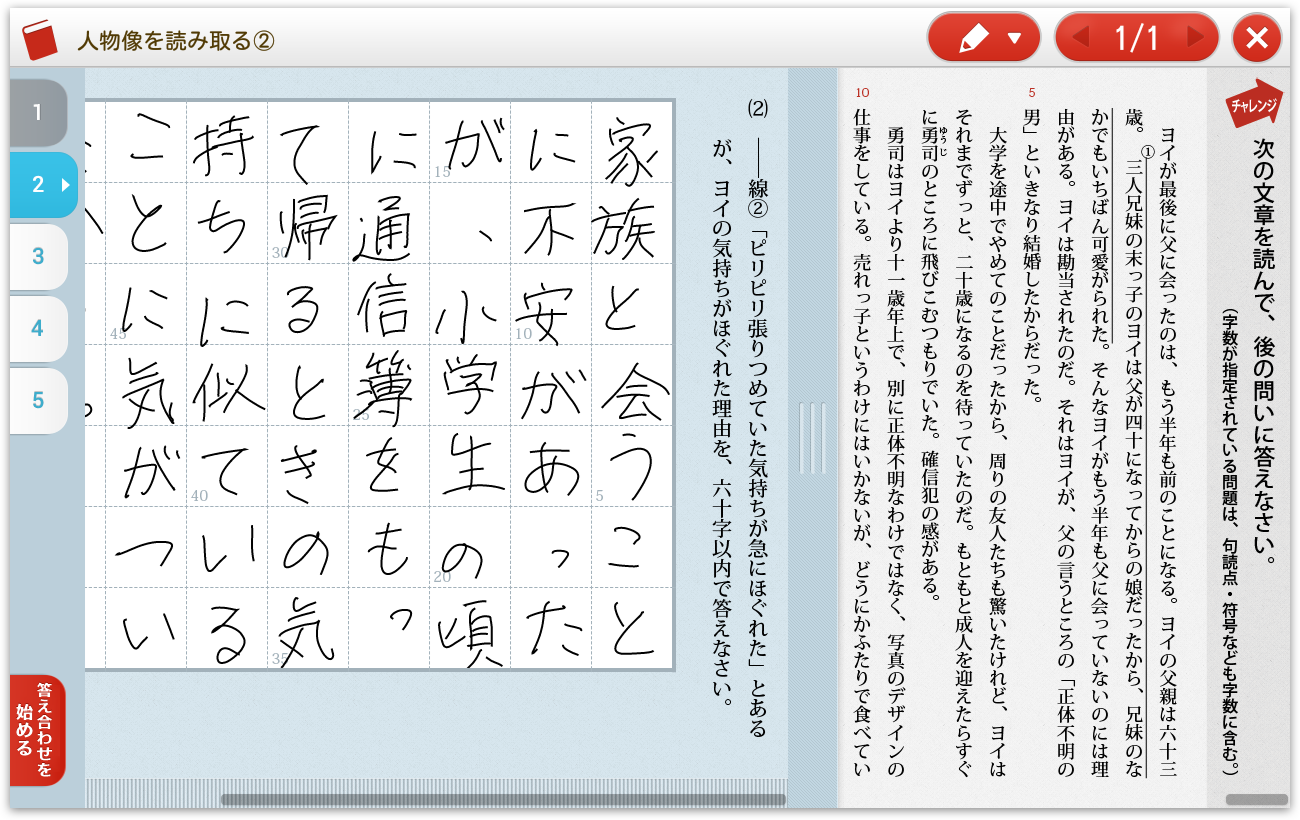
Task: Click the handwritten 安 answer cell
Action: (x=551, y=303)
